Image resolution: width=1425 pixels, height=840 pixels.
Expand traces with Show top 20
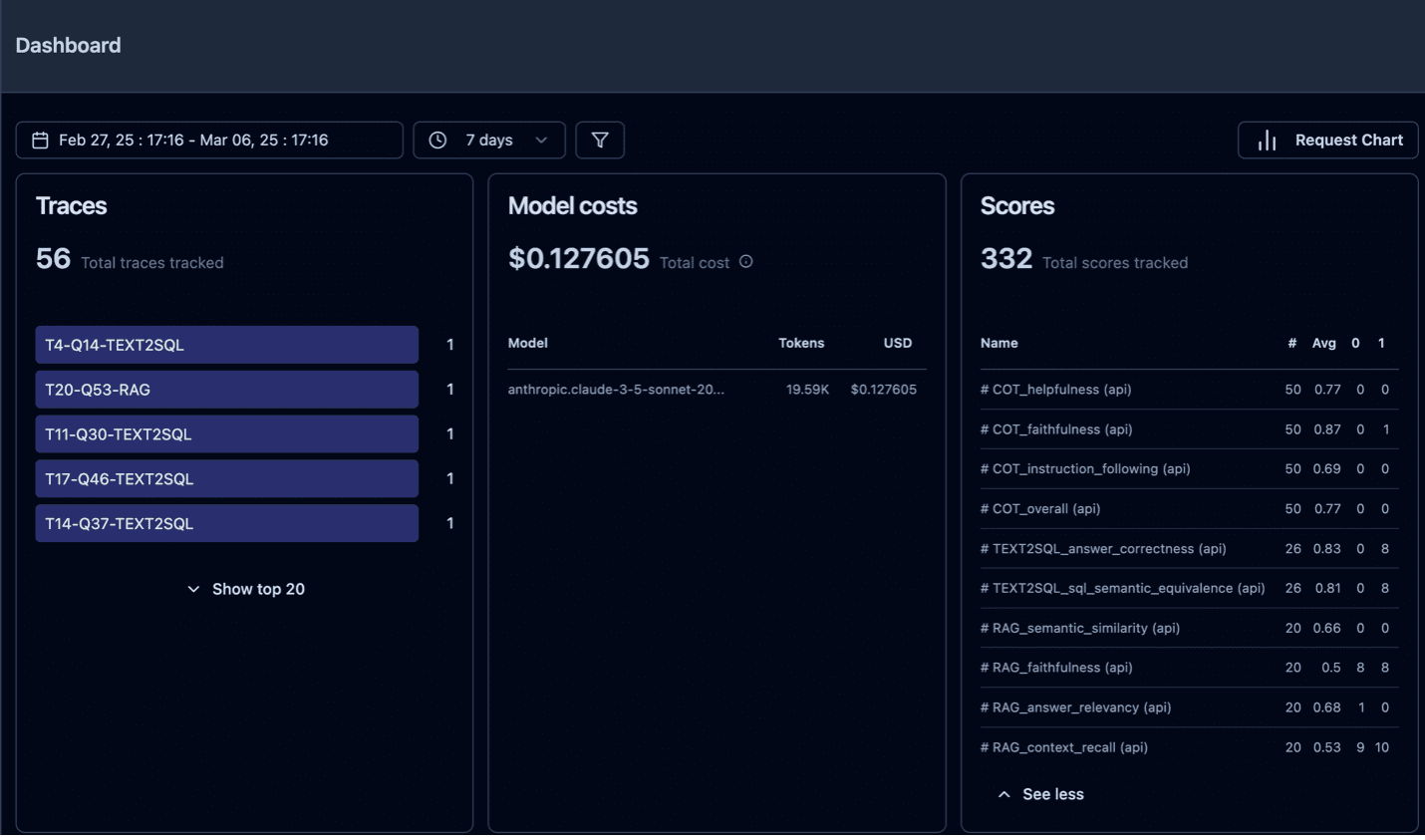(246, 589)
